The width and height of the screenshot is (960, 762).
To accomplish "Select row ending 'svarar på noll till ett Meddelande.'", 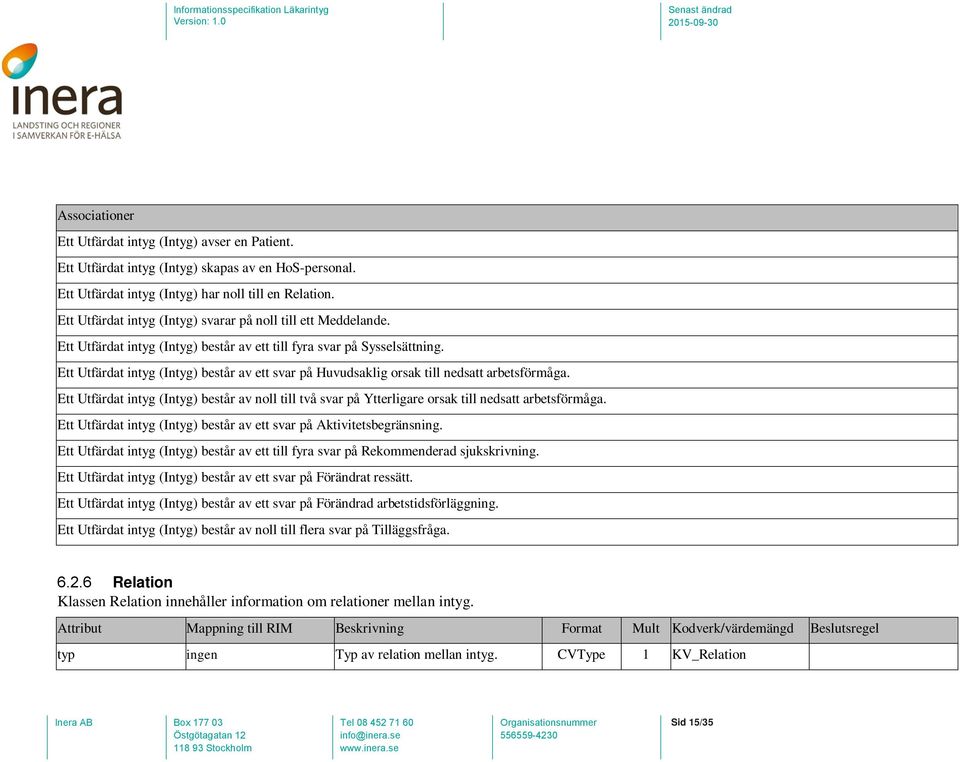I will (507, 322).
